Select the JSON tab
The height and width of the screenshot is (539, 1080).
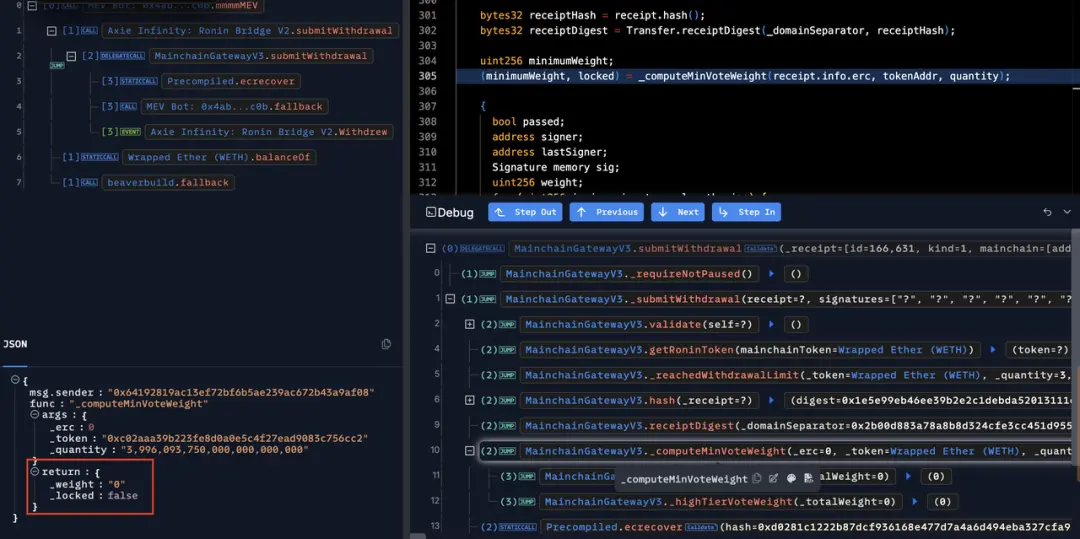[x=15, y=344]
